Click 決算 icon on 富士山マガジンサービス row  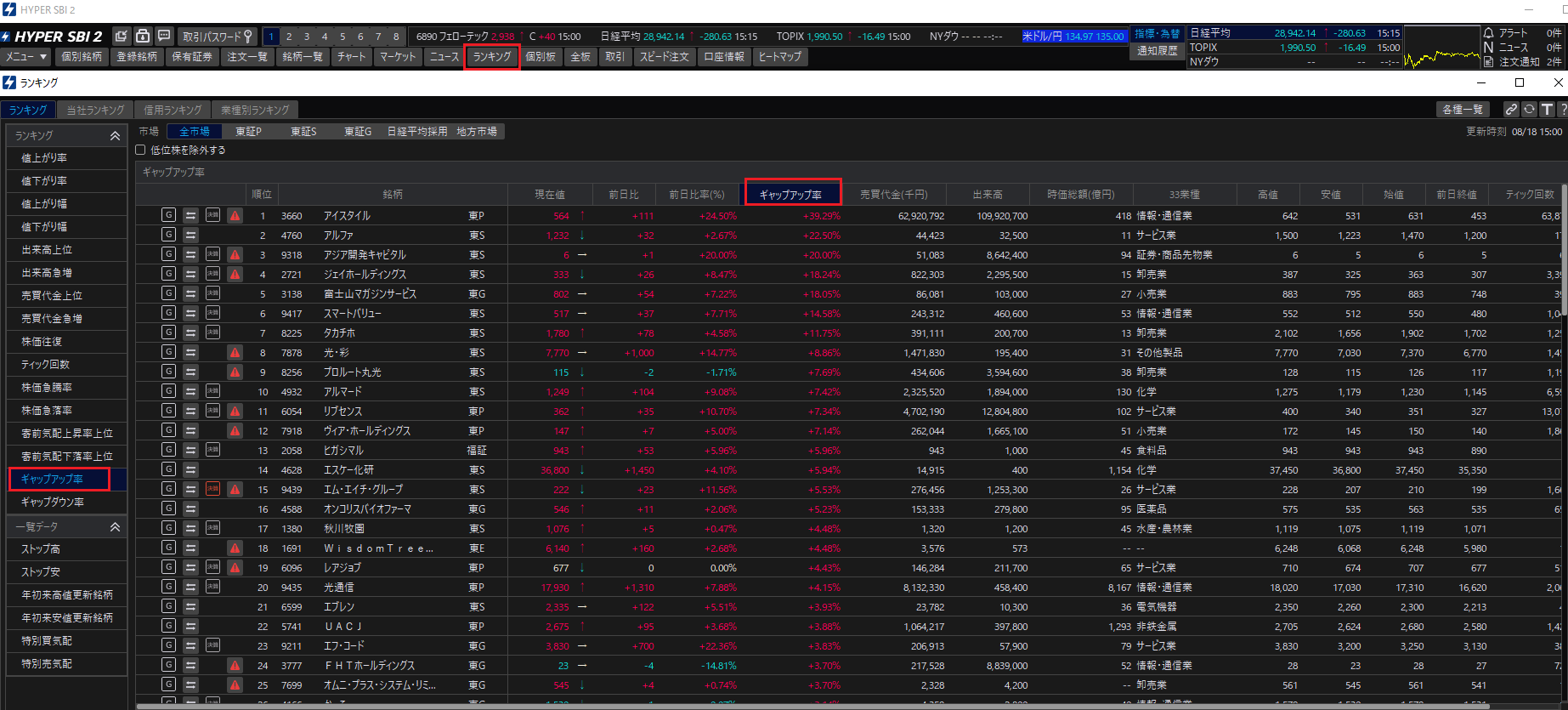[212, 293]
